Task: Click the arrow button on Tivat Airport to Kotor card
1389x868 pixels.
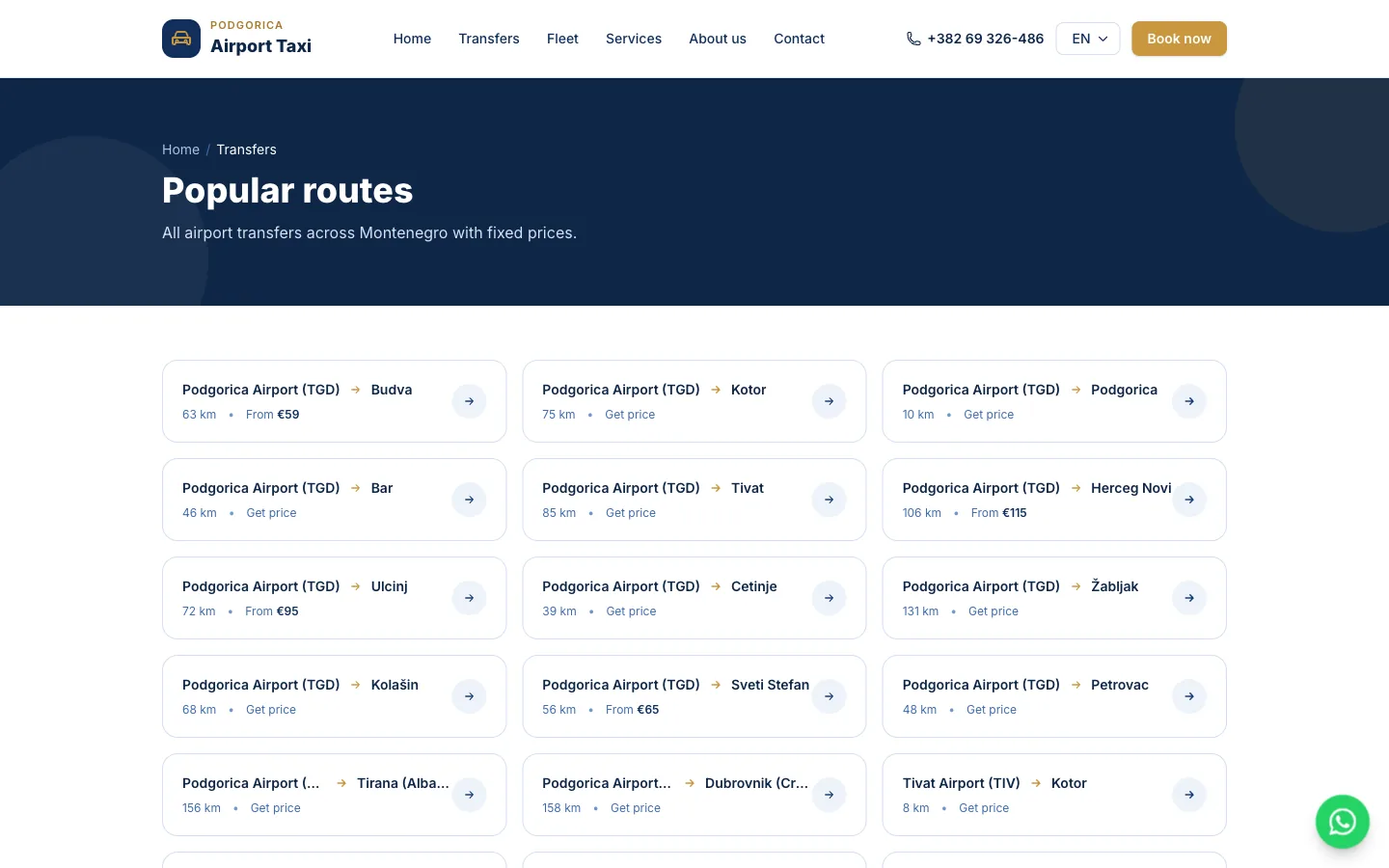Action: (x=1189, y=795)
